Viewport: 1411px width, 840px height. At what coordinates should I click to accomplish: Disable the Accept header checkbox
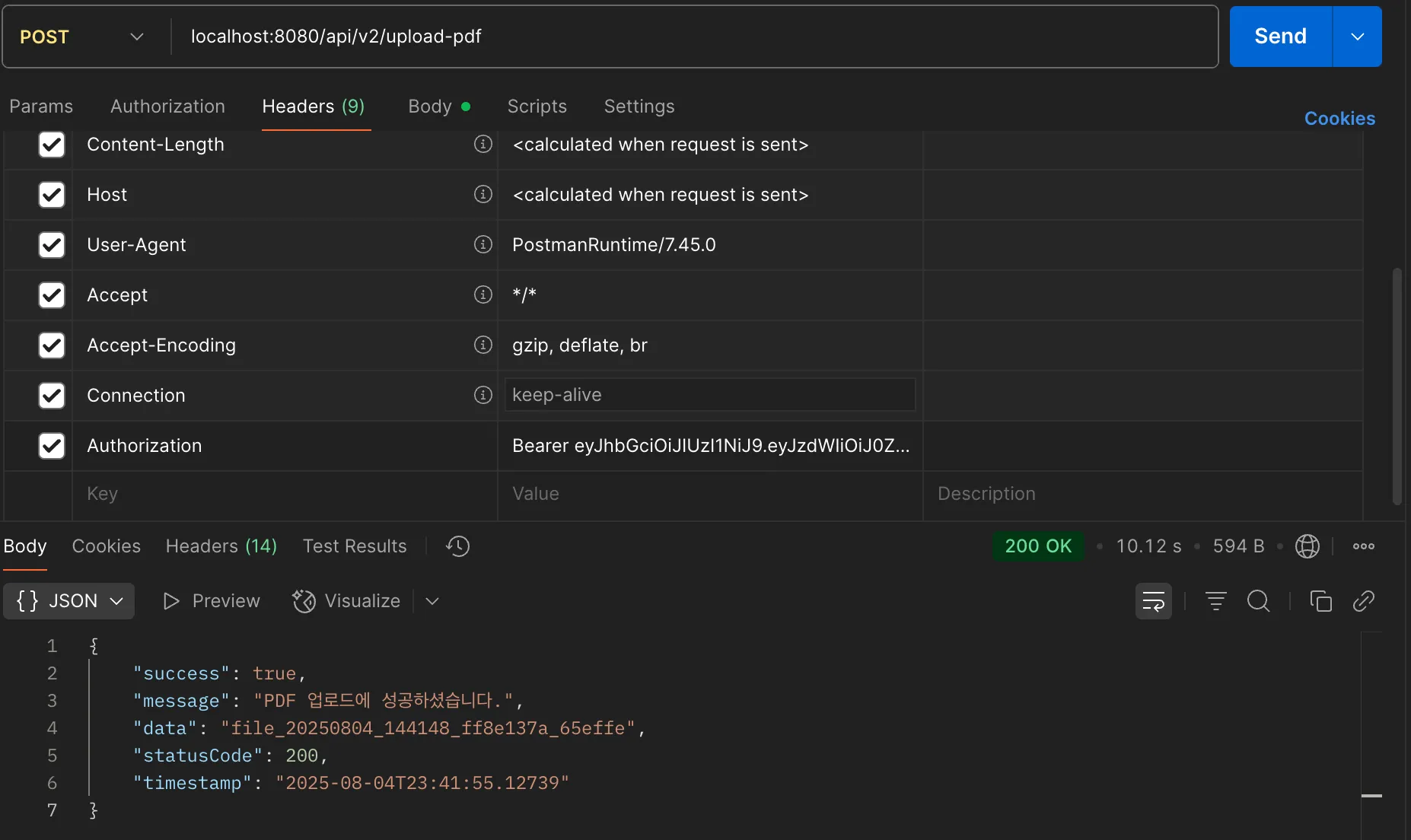tap(52, 294)
